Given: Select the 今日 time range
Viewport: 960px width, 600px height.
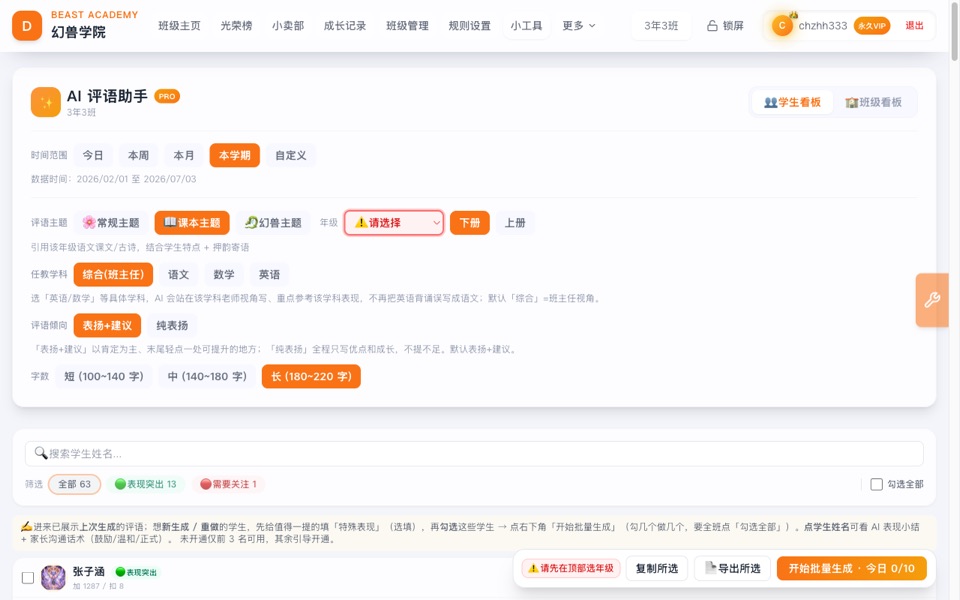Looking at the screenshot, I should (93, 156).
